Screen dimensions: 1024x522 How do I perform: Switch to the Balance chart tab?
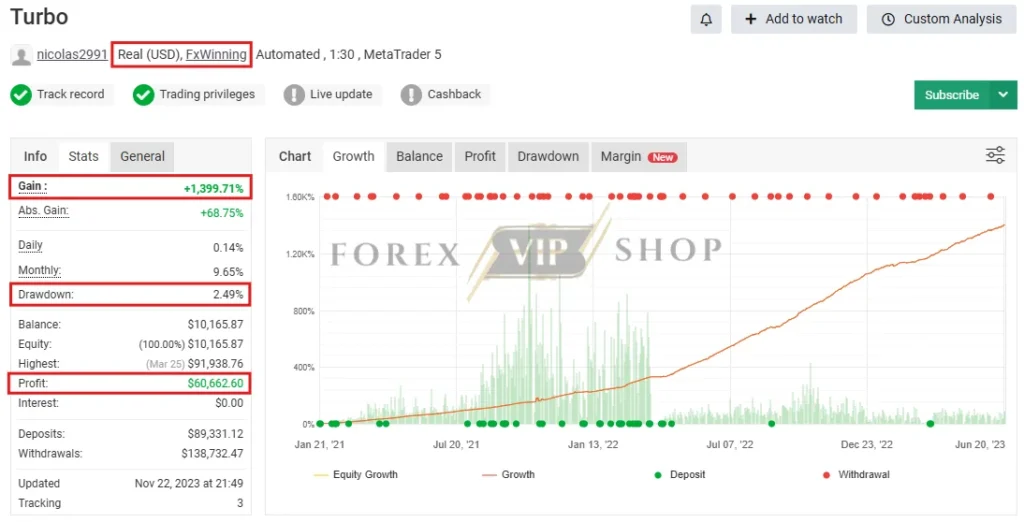(419, 156)
